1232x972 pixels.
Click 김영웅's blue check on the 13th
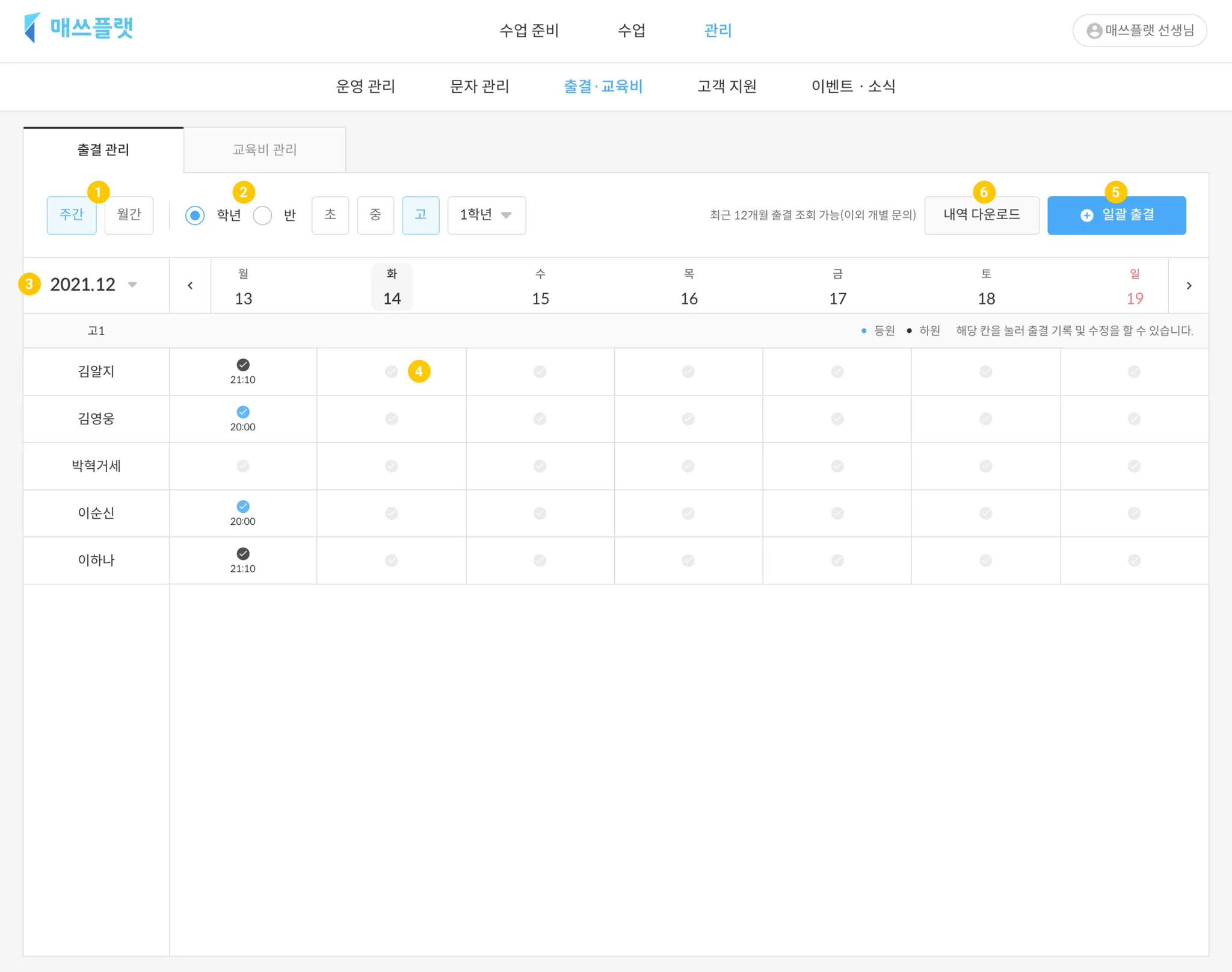pos(243,412)
